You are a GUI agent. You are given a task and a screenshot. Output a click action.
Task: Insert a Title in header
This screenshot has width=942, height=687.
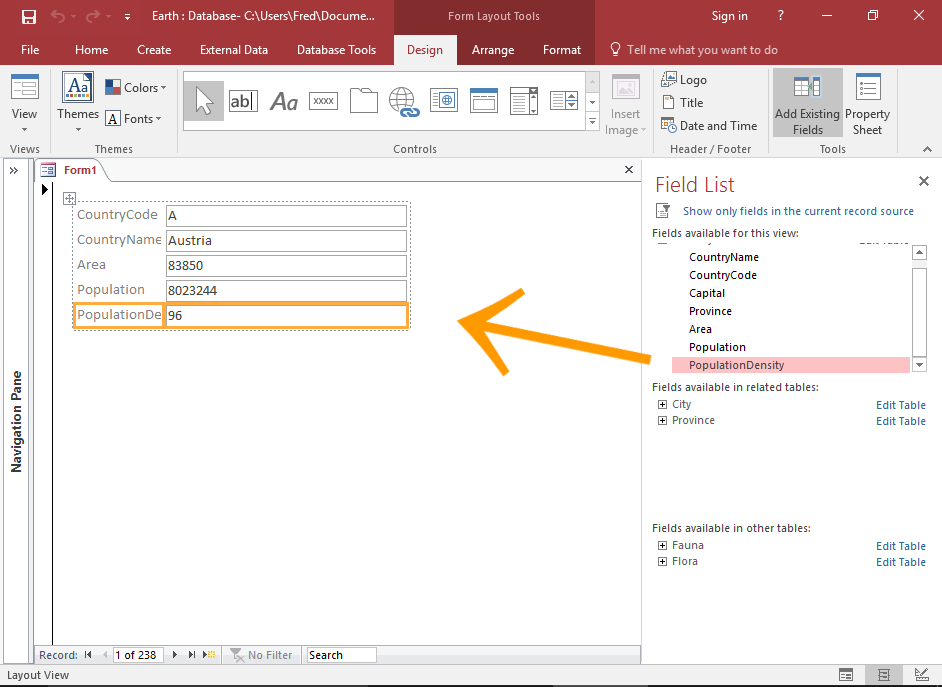pos(682,103)
